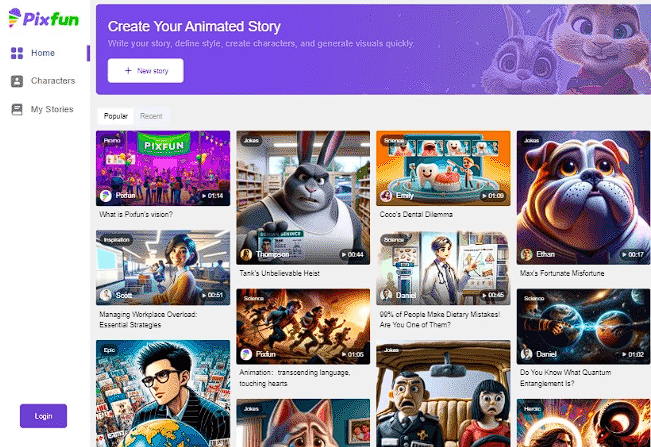Click the Characters sidebar icon
The width and height of the screenshot is (651, 447).
pos(17,81)
